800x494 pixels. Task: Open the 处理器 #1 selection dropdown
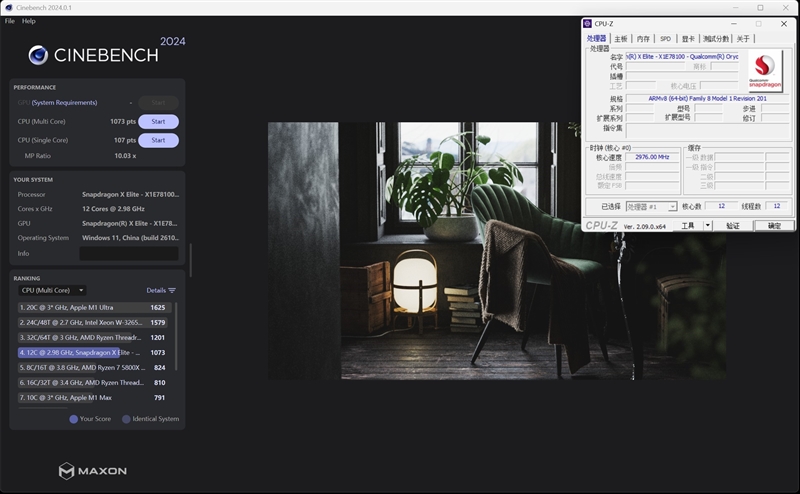tap(652, 206)
